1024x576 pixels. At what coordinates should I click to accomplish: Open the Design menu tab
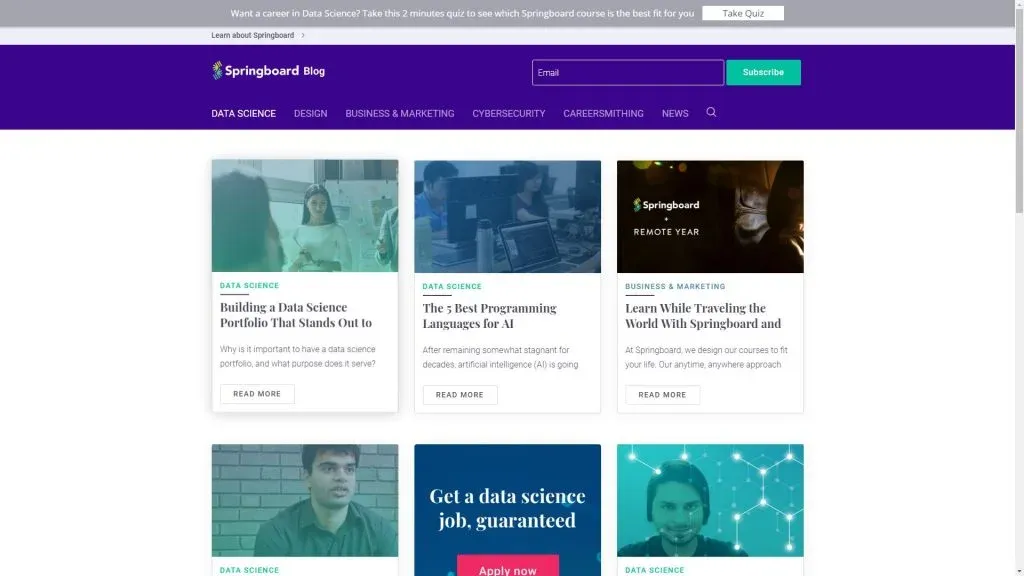pyautogui.click(x=310, y=113)
